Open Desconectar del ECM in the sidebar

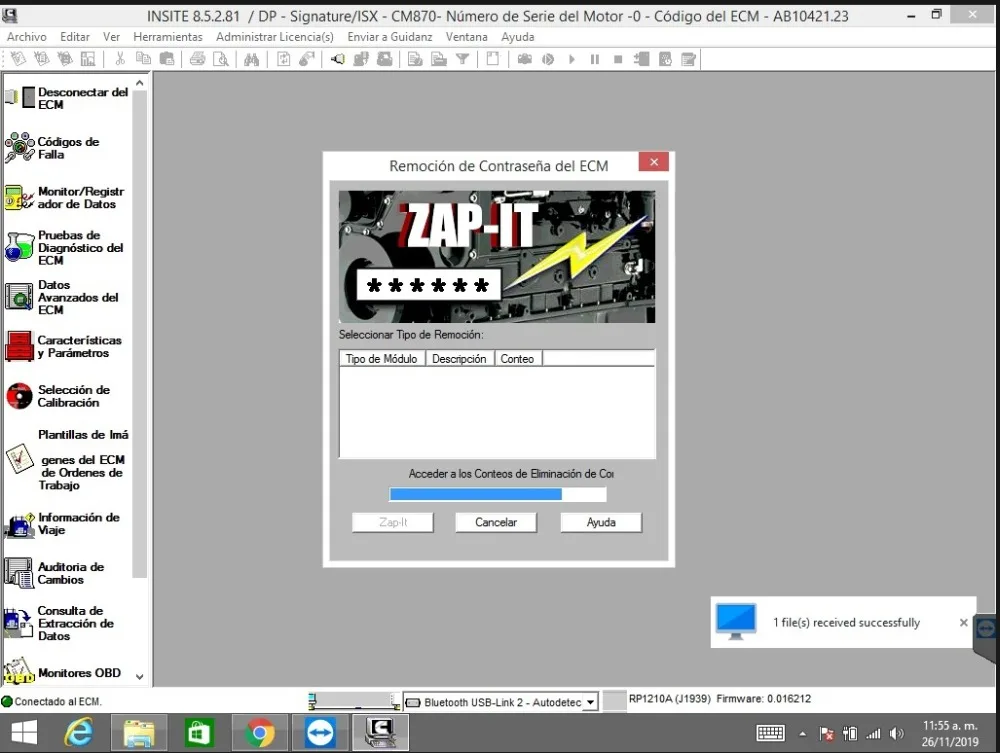coord(67,98)
